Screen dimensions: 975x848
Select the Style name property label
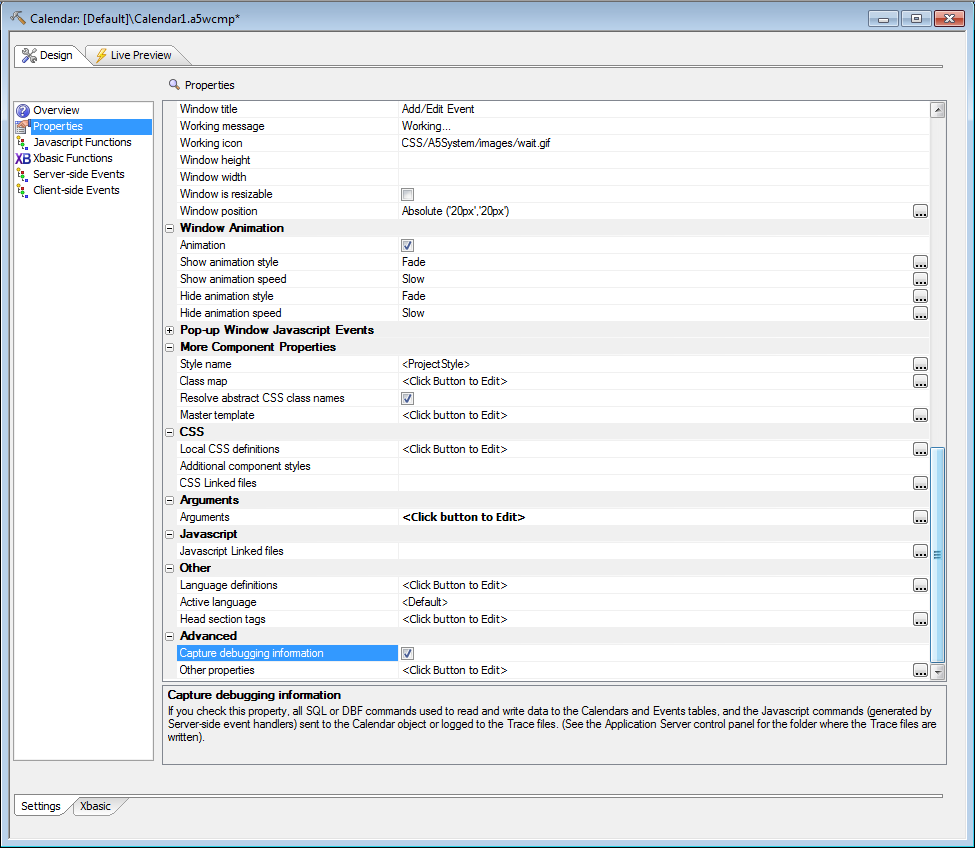[205, 364]
